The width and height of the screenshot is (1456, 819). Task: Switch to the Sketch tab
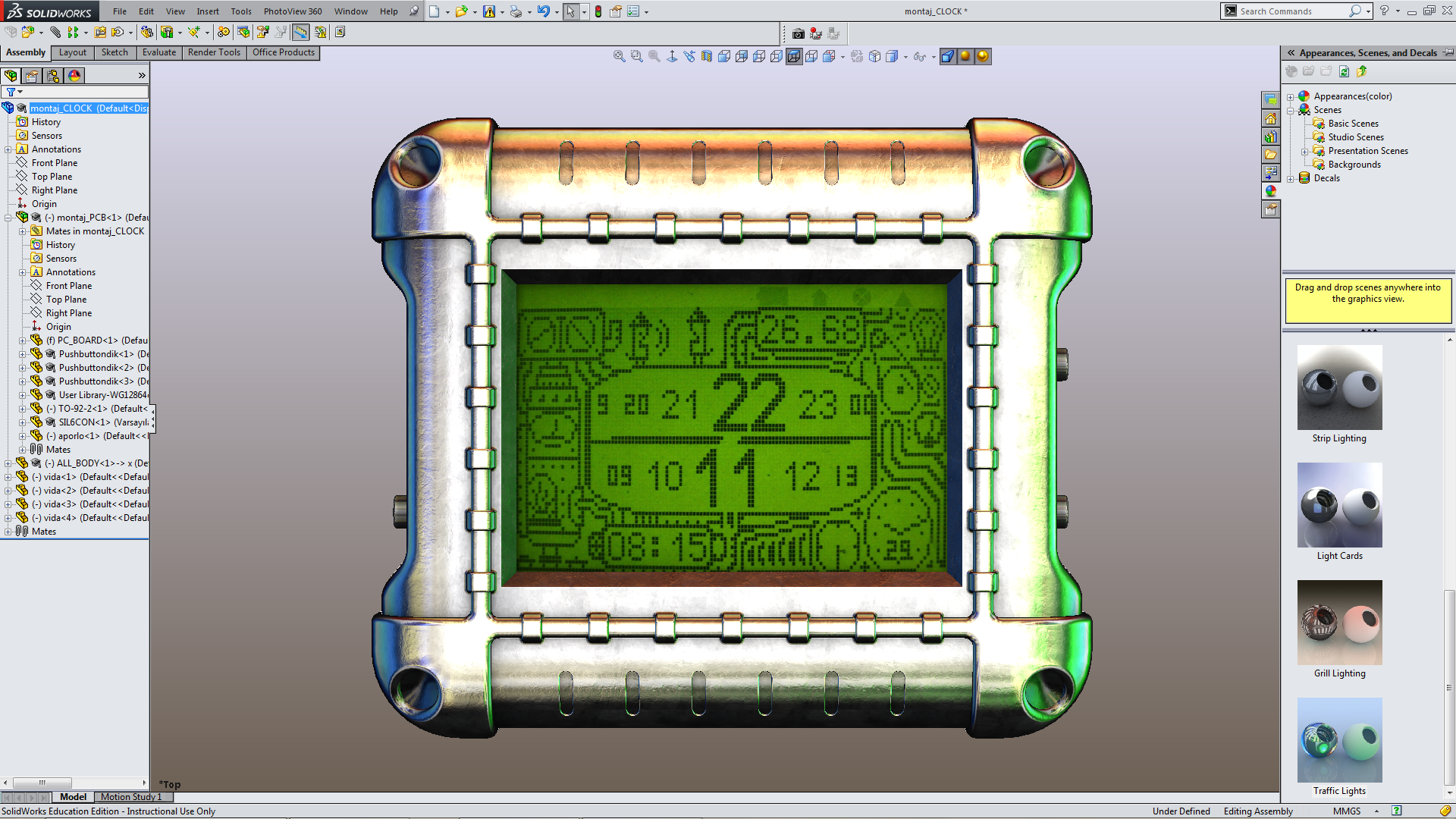tap(115, 52)
